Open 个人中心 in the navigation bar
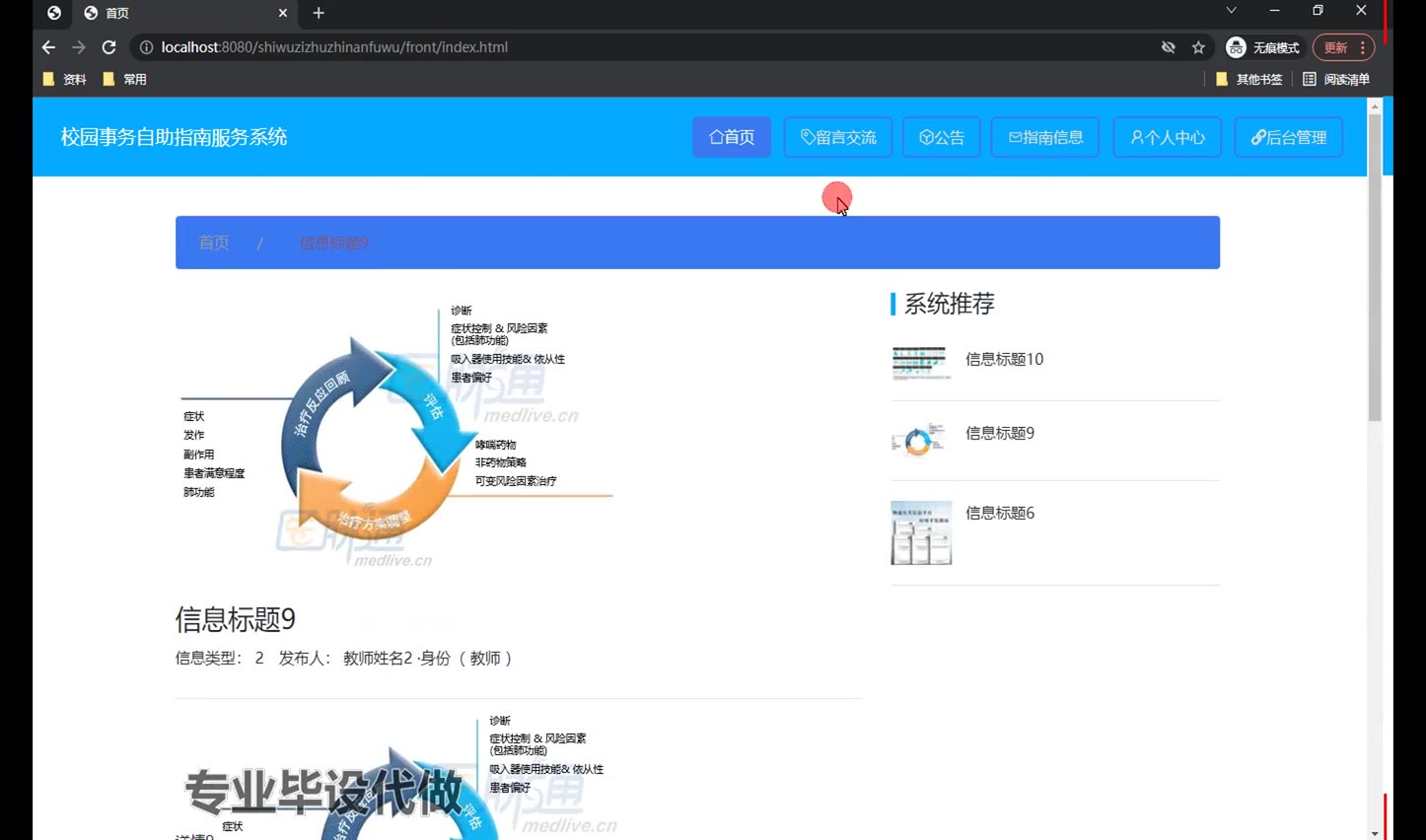Screen dimensions: 1426x840 (1168, 137)
